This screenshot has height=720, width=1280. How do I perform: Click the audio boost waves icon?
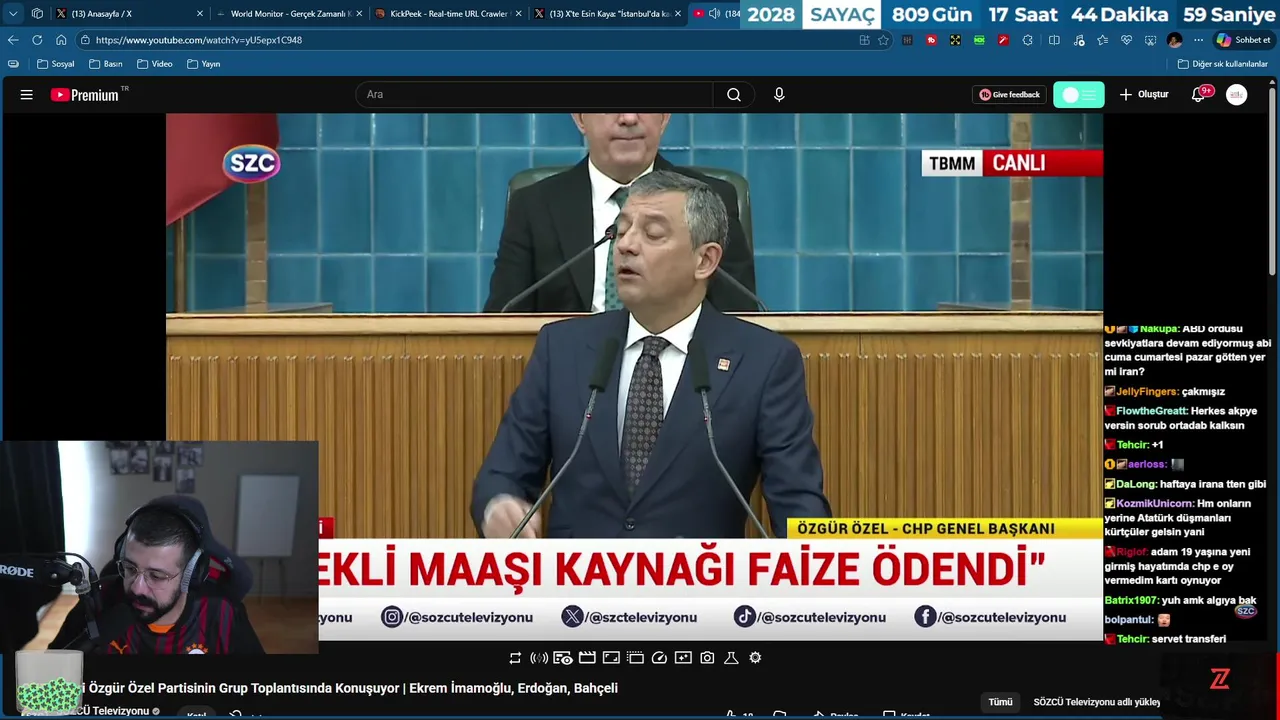tap(539, 658)
